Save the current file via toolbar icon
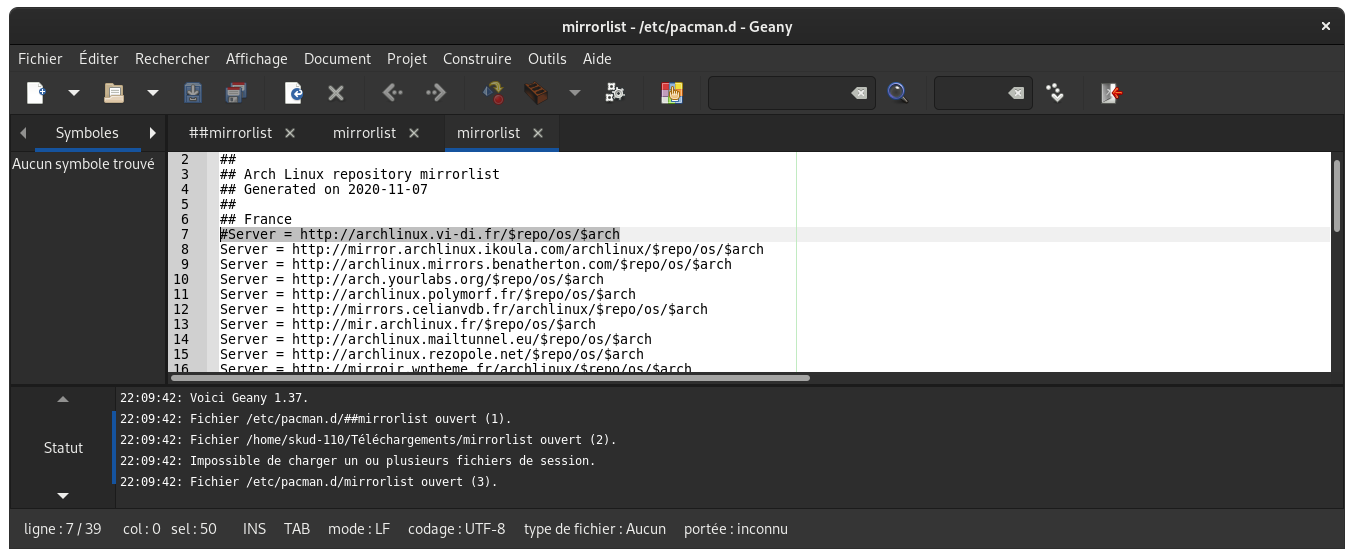Viewport: 1354px width, 558px height. 193,93
